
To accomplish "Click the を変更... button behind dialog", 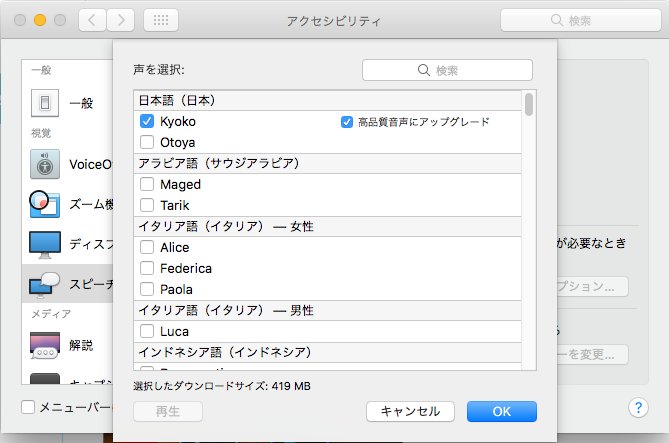I will coord(592,354).
